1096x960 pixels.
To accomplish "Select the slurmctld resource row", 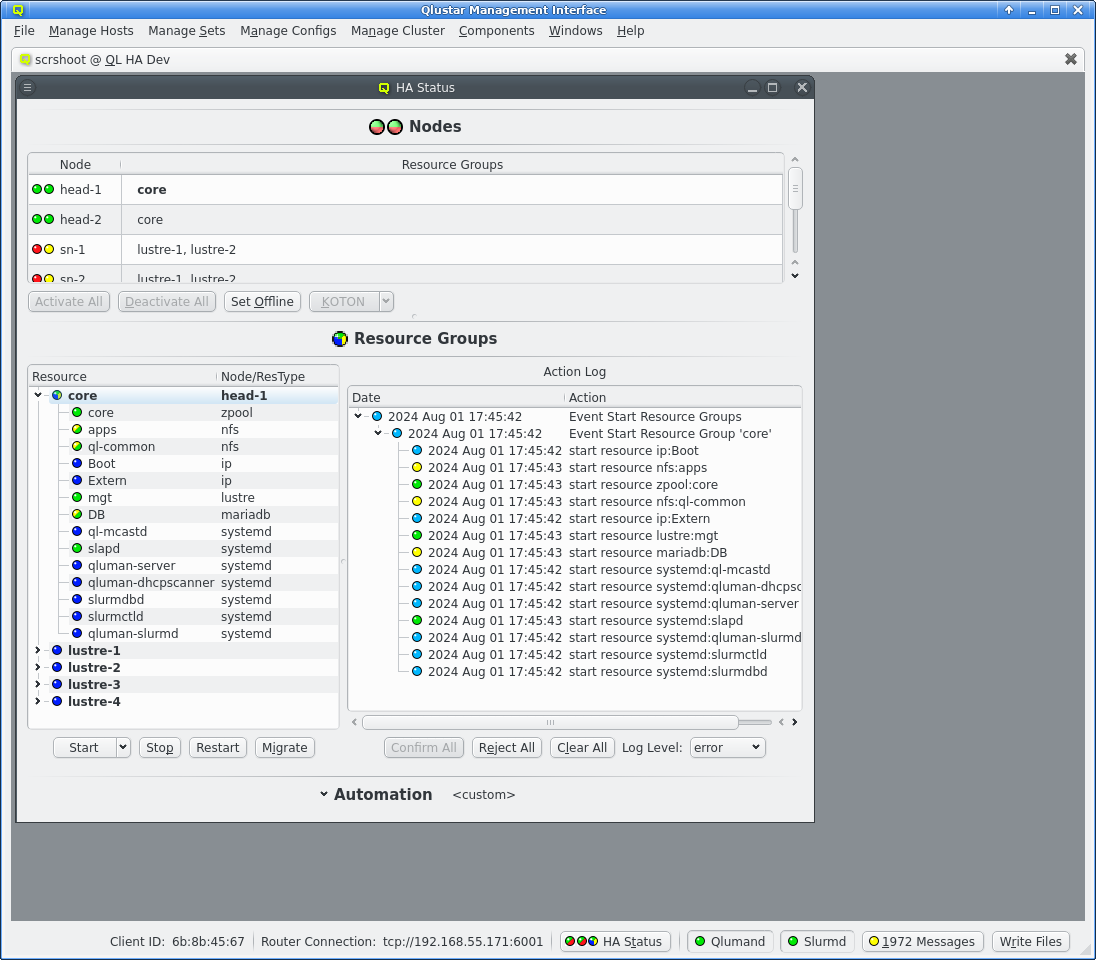I will [184, 617].
